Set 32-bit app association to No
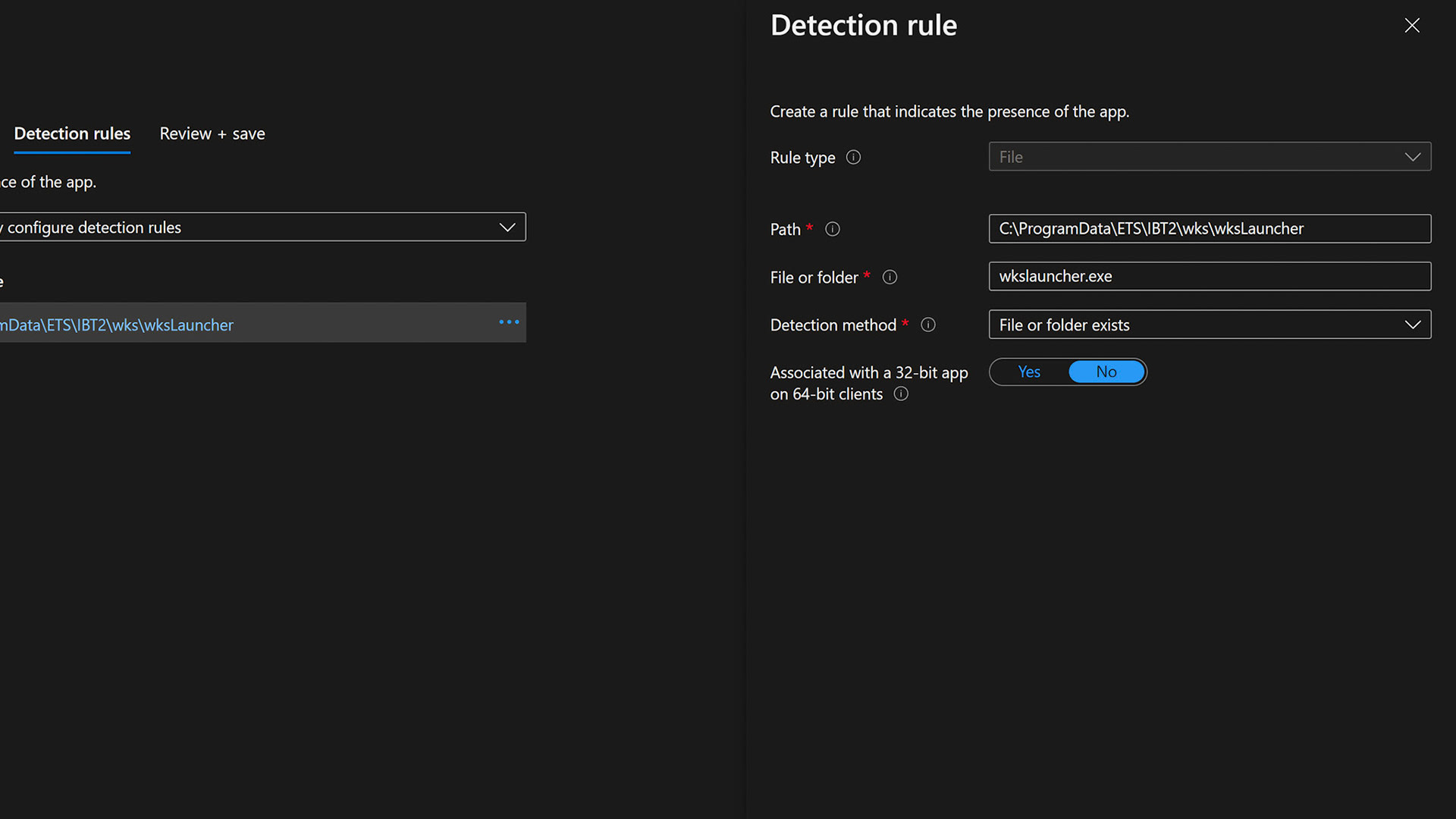This screenshot has width=1456, height=819. tap(1106, 372)
